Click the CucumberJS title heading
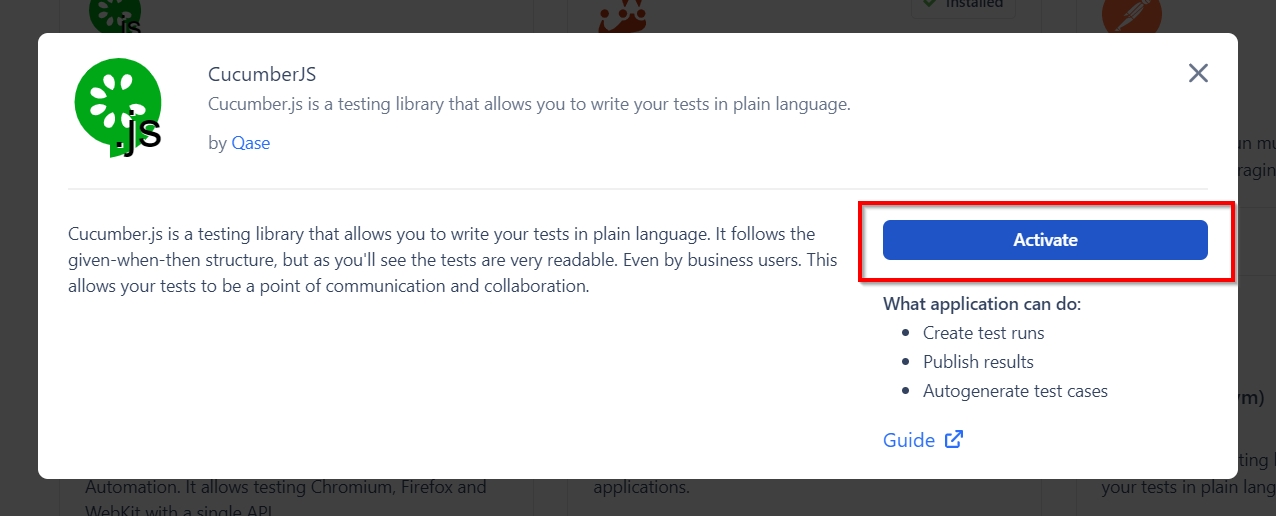1276x516 pixels. point(262,74)
